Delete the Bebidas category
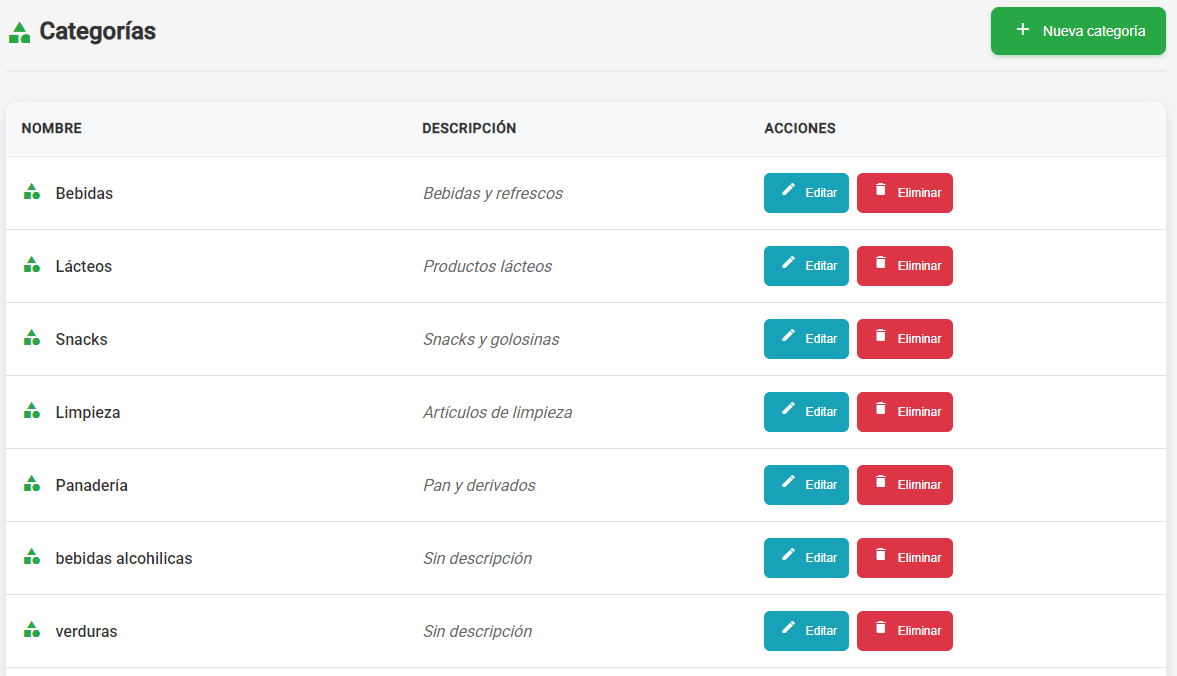 point(904,193)
